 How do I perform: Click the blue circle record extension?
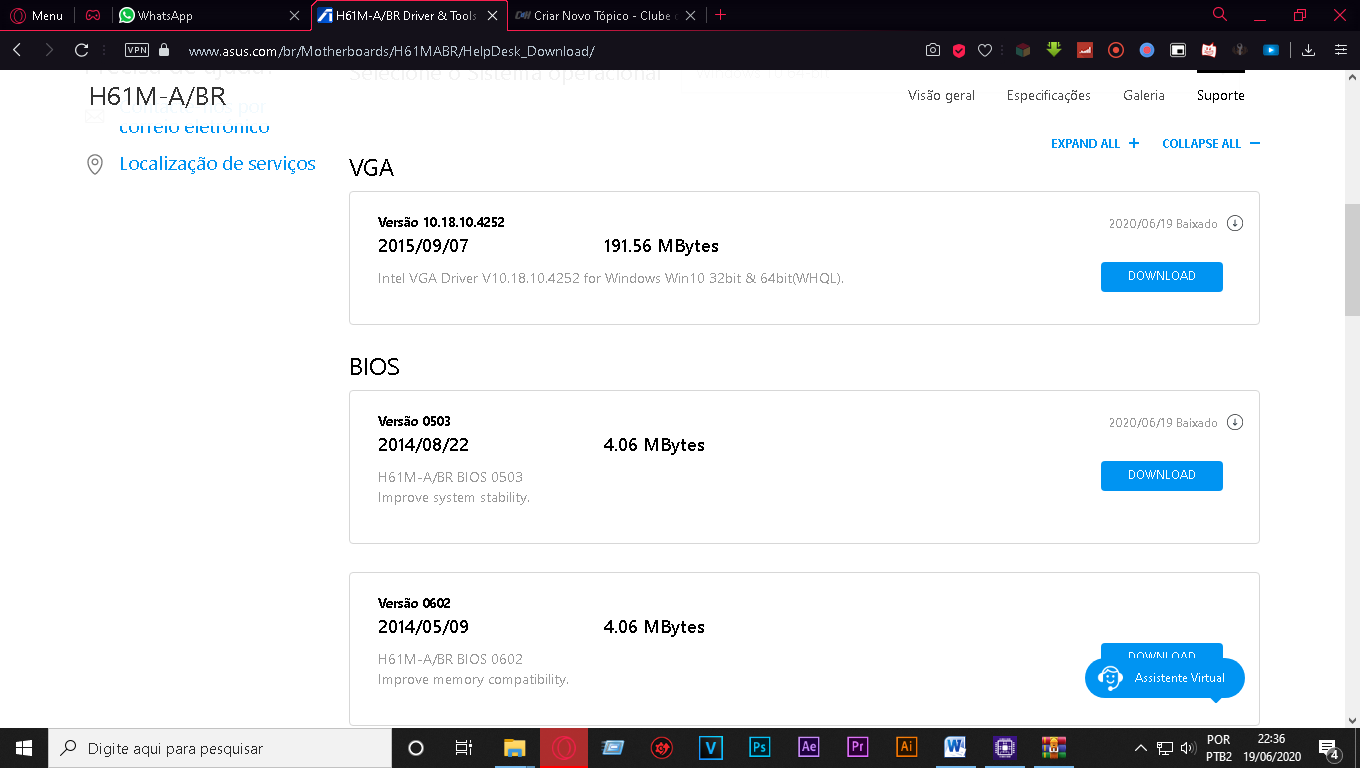[x=1147, y=50]
